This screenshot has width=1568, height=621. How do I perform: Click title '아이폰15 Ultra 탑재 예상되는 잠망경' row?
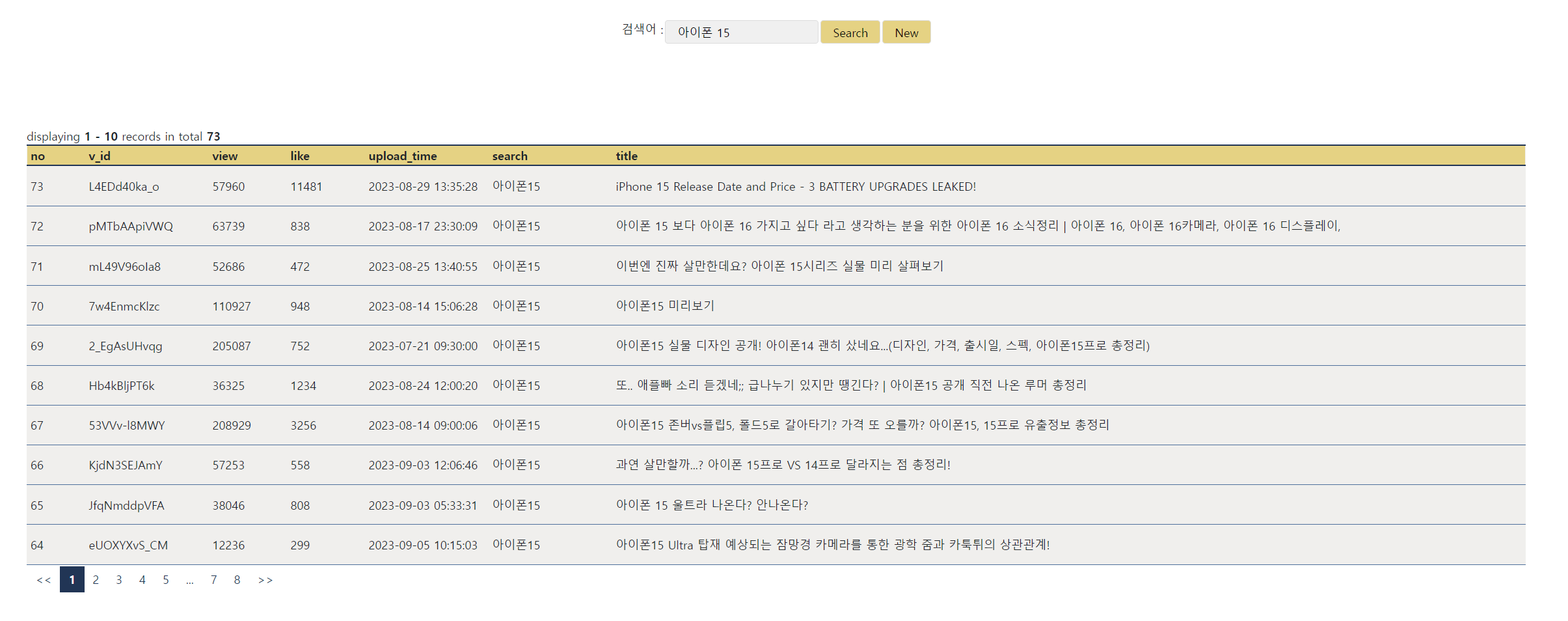[x=833, y=545]
